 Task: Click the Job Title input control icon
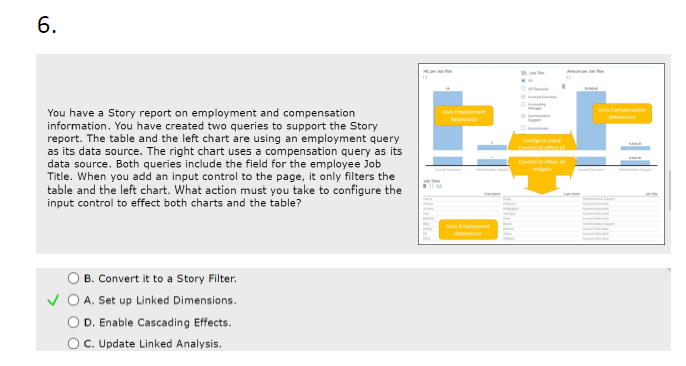tap(524, 73)
